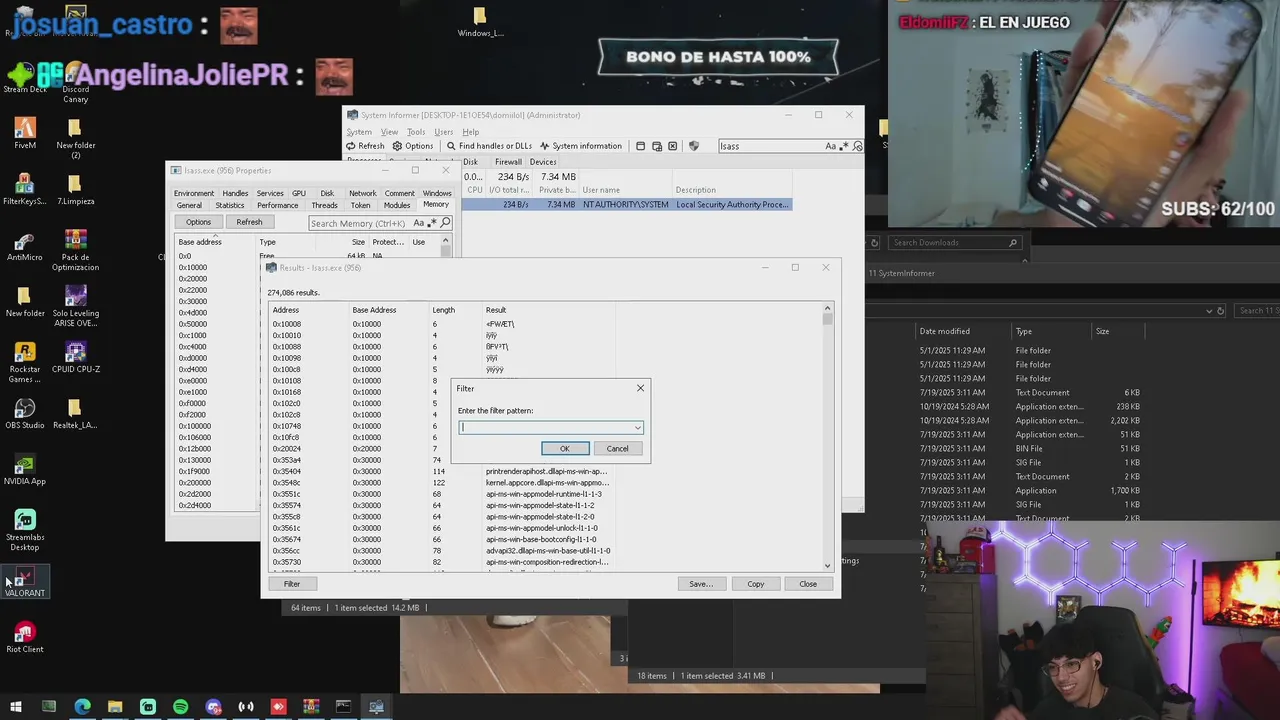Click Refresh button in Memory tab
This screenshot has width=1280, height=720.
[x=249, y=222]
